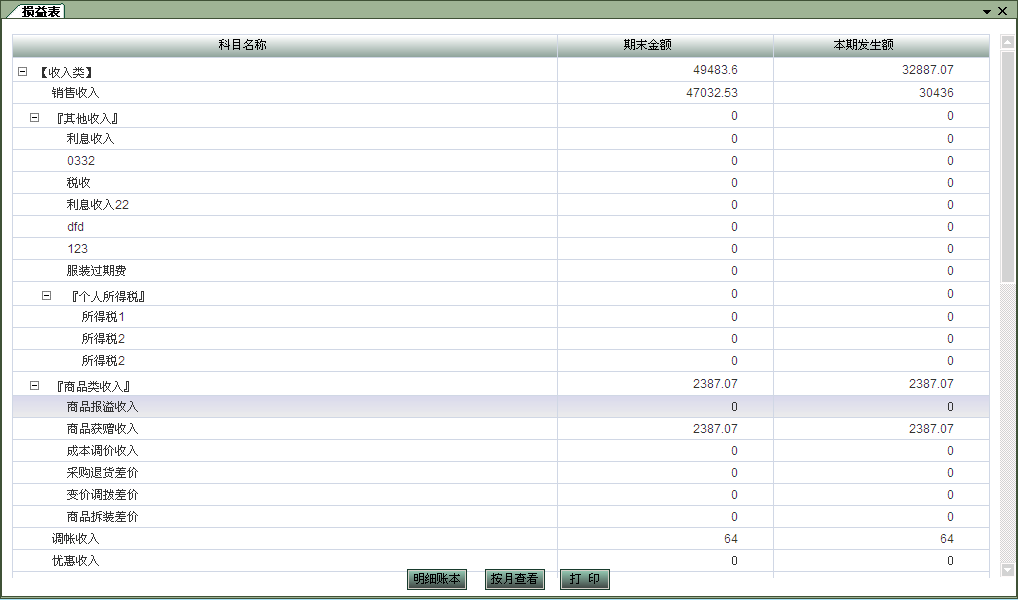This screenshot has width=1018, height=601.
Task: Click the 明细账本 button
Action: [x=437, y=579]
